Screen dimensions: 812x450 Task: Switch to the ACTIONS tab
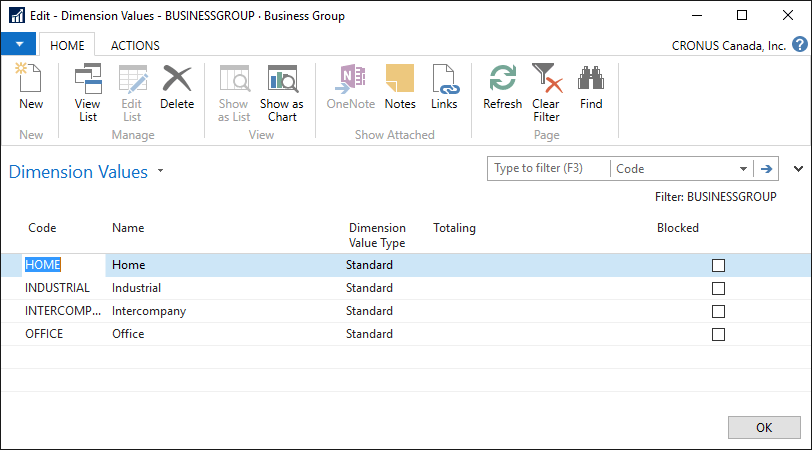[x=135, y=45]
